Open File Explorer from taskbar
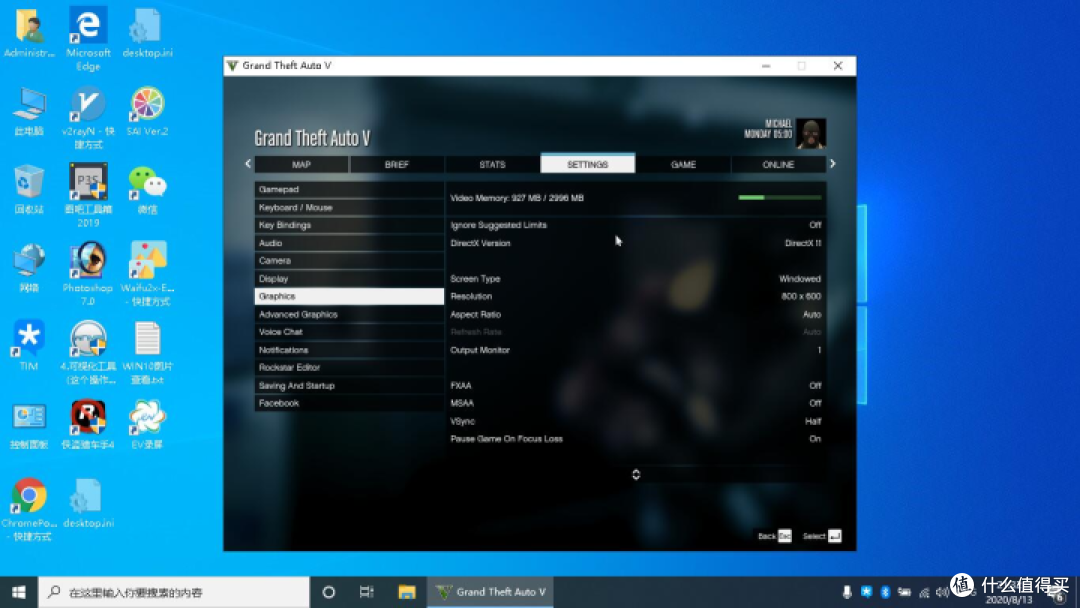Screen dimensions: 1080x608 coord(406,592)
